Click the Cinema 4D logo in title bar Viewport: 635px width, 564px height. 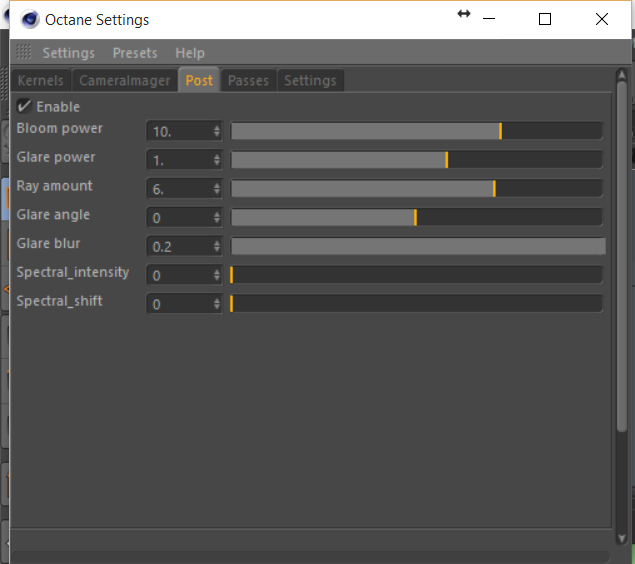coord(30,19)
